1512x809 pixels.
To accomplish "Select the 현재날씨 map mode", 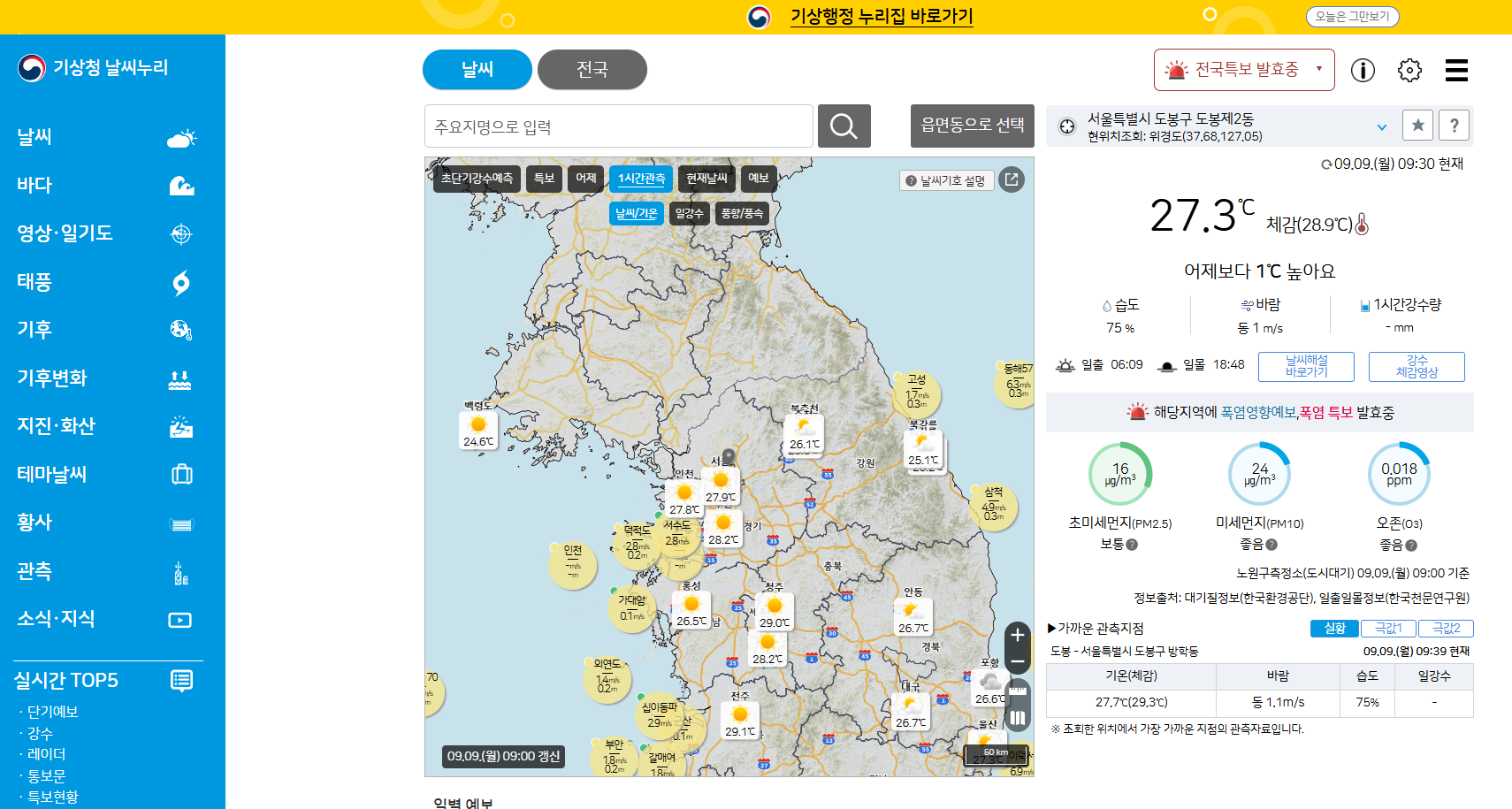I will (706, 179).
